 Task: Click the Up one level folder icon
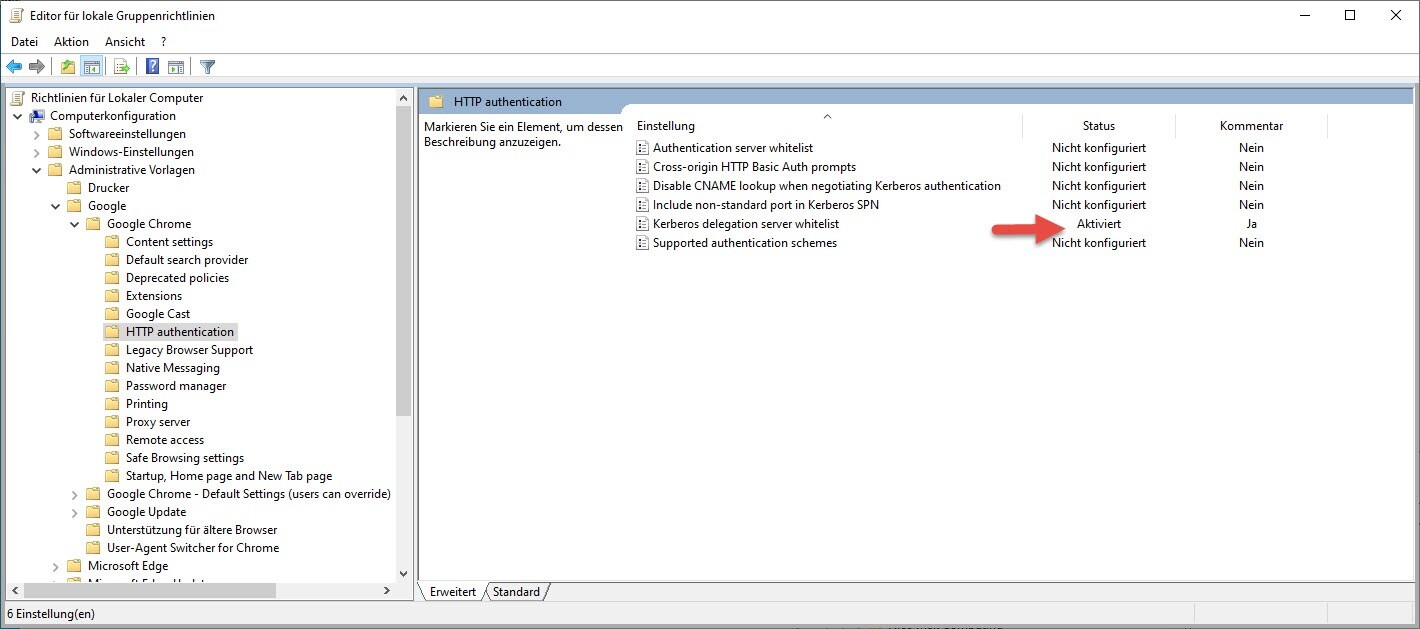coord(67,67)
